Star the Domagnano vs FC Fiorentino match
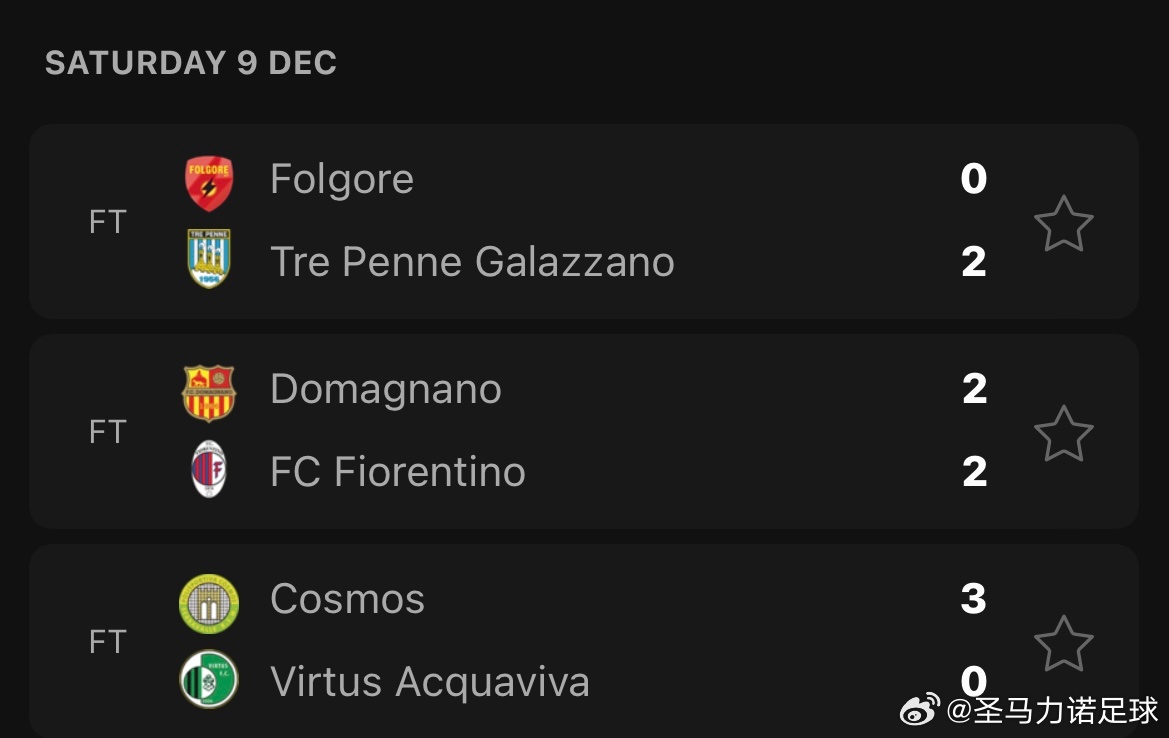The image size is (1169, 738). [x=1063, y=433]
